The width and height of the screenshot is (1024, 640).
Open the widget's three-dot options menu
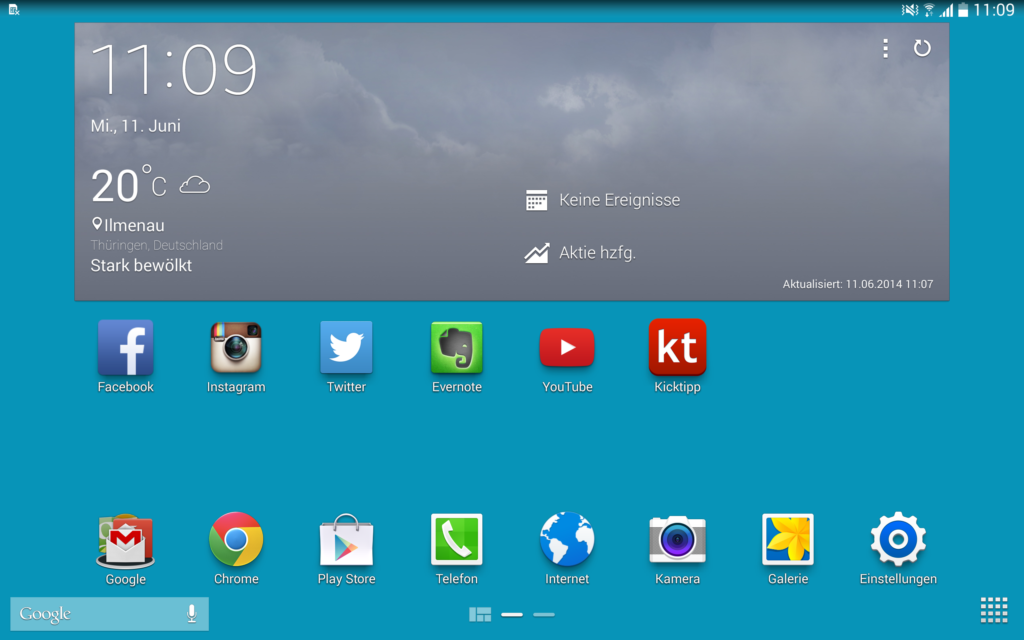[x=886, y=48]
